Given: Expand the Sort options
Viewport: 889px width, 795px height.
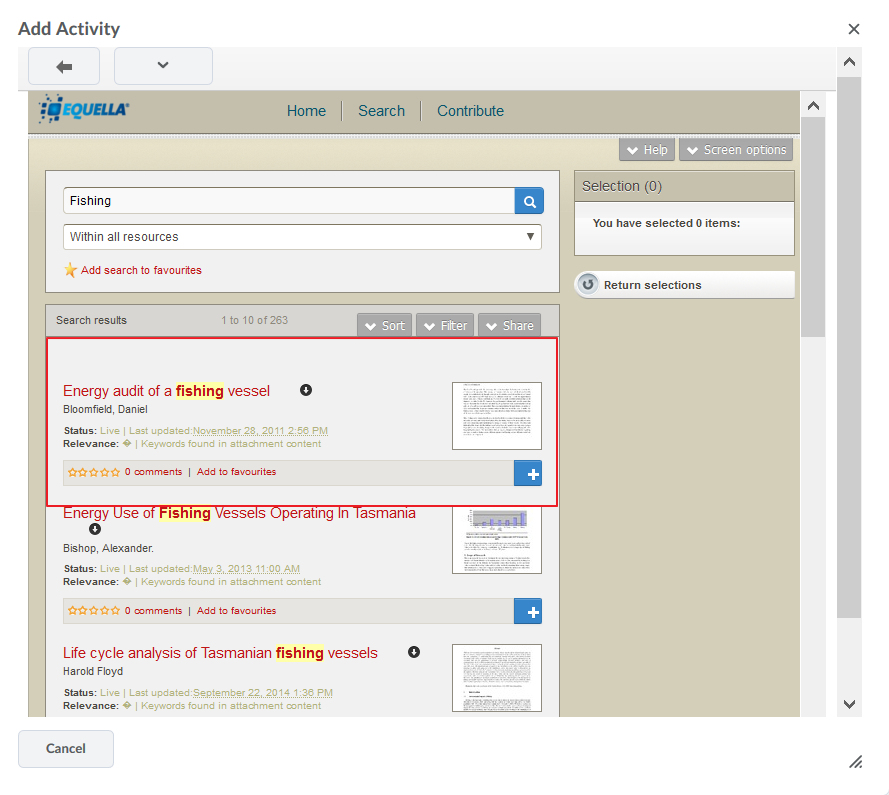Looking at the screenshot, I should click(x=384, y=325).
